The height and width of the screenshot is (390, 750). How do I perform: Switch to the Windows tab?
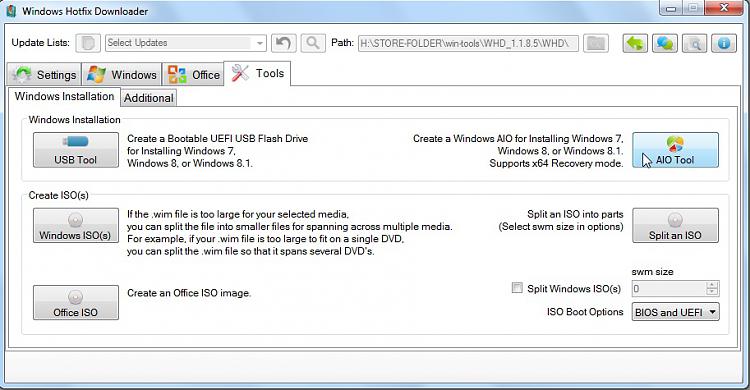pos(121,75)
